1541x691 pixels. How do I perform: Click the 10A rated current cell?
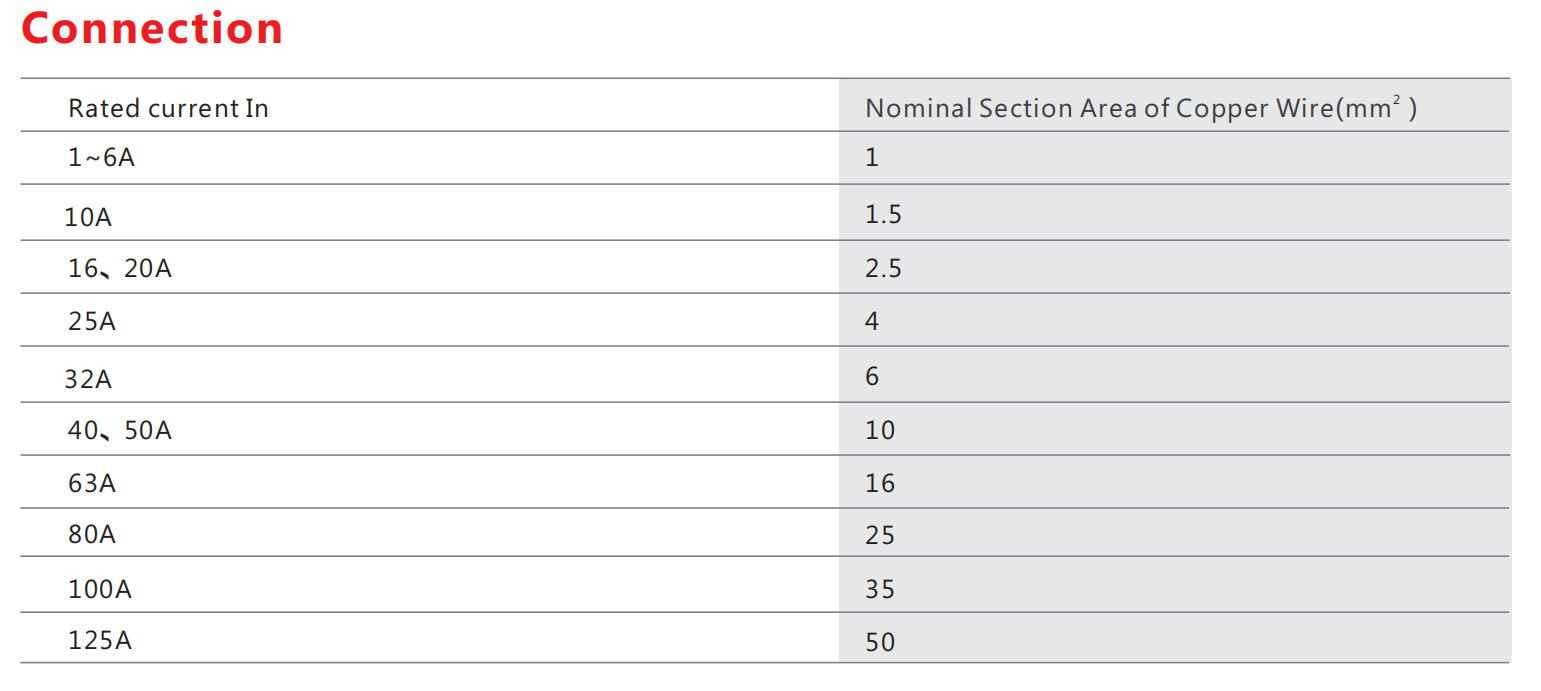(88, 217)
